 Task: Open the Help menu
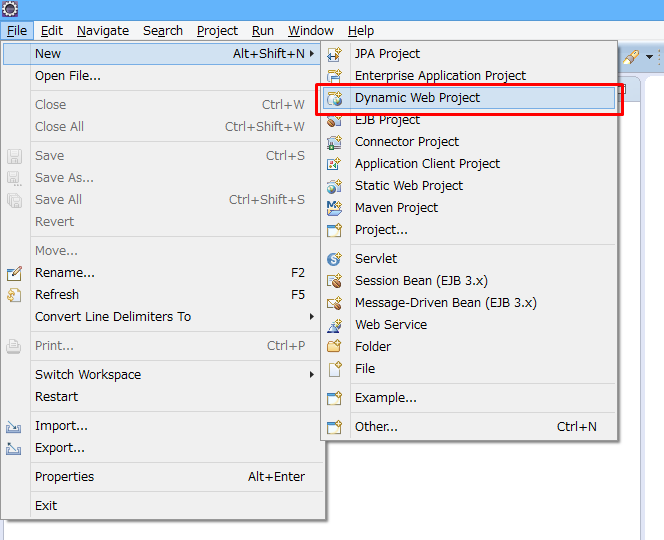(x=361, y=31)
